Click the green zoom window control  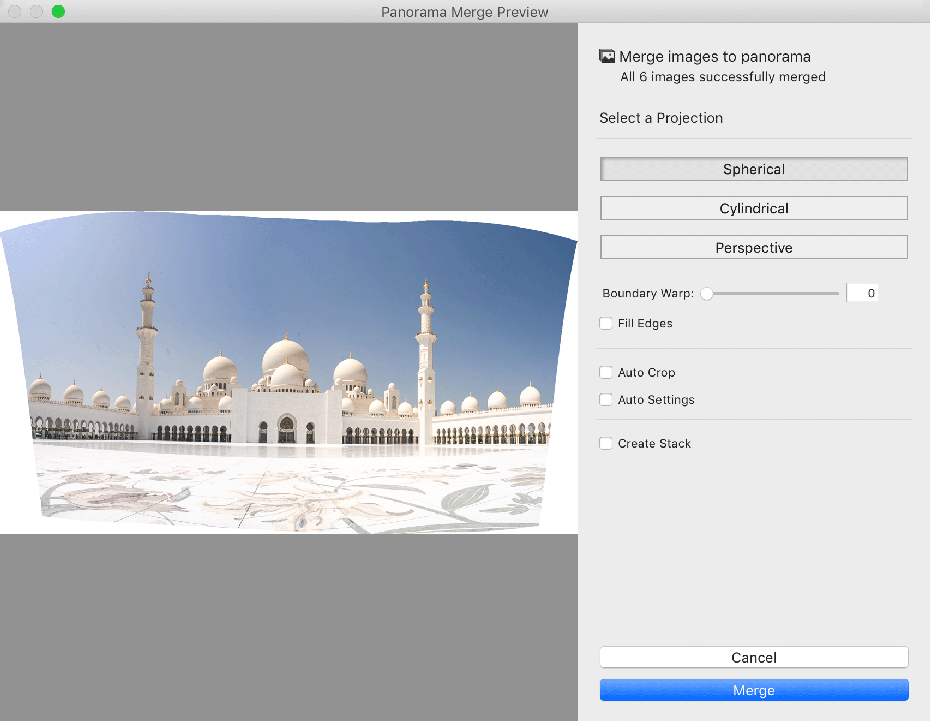coord(58,11)
